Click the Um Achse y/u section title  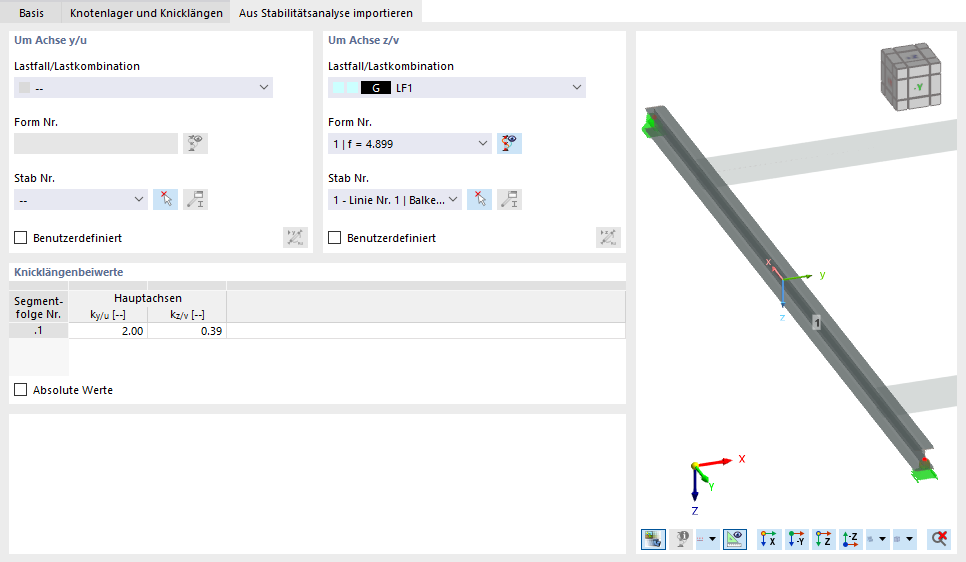[51, 40]
